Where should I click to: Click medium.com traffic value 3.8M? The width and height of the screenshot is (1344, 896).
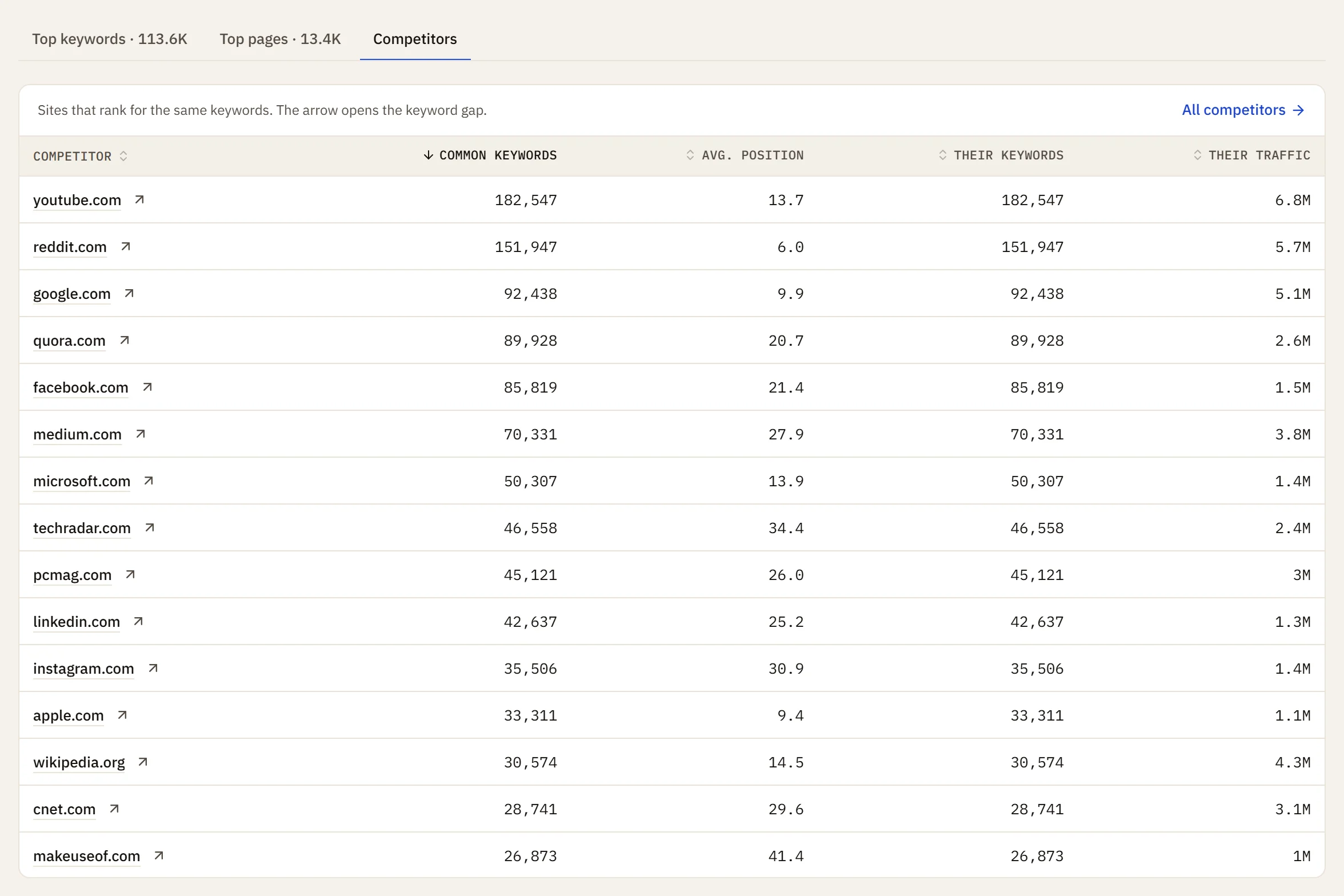1293,434
